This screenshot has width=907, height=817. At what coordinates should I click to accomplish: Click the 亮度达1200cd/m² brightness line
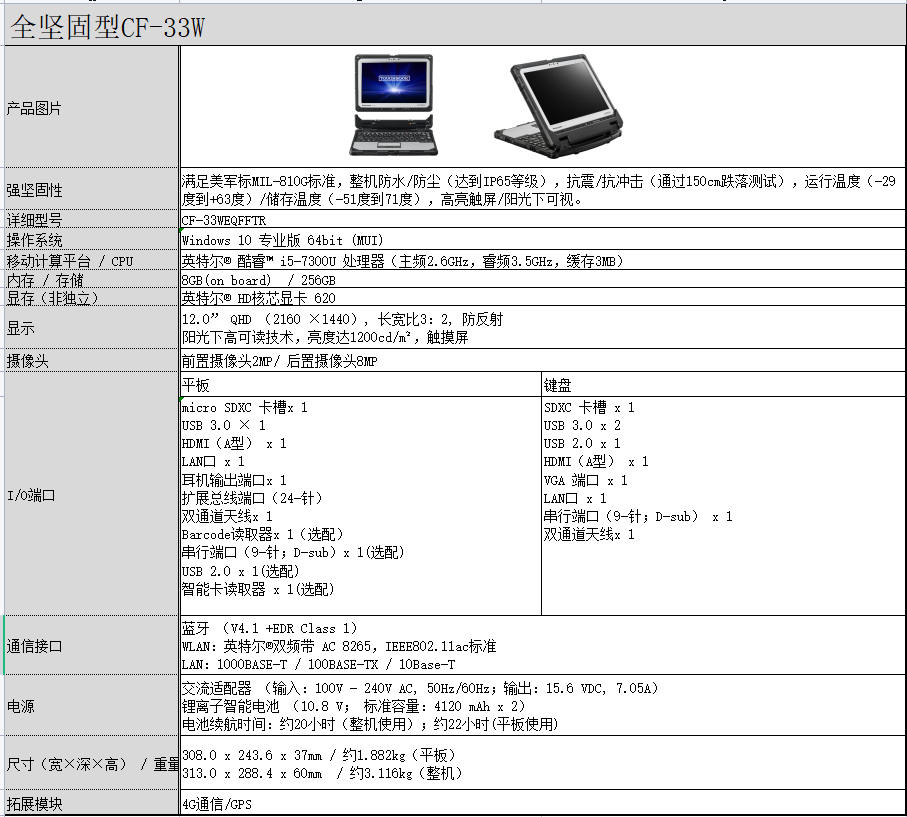(325, 337)
